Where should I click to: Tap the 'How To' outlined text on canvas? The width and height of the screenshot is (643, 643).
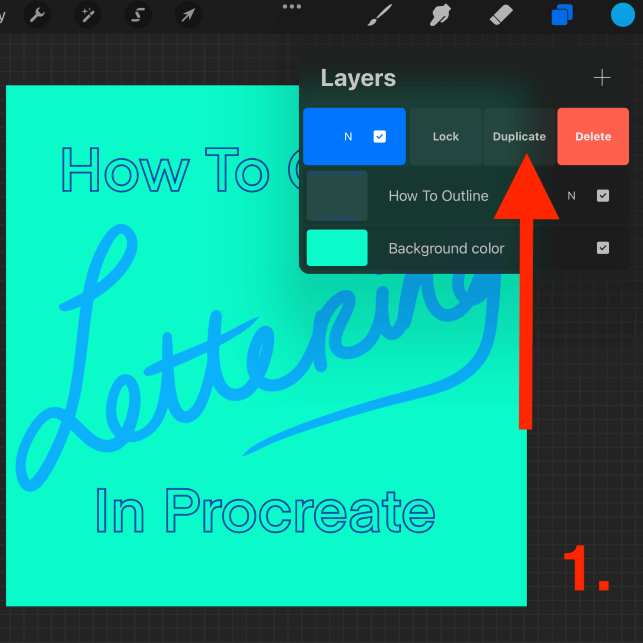coord(166,169)
